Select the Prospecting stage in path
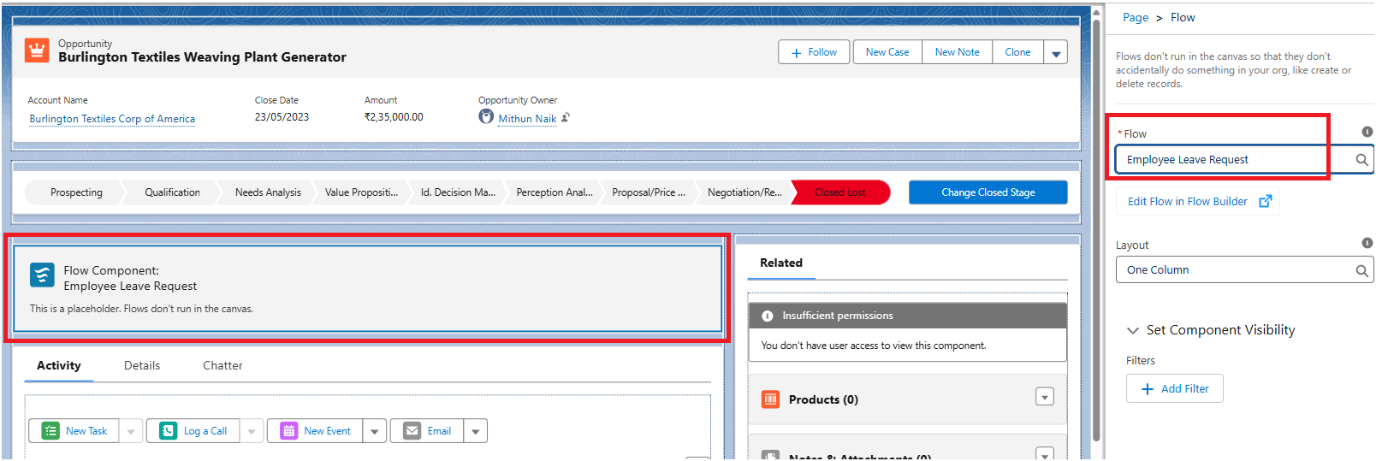The image size is (1376, 461). [x=76, y=192]
